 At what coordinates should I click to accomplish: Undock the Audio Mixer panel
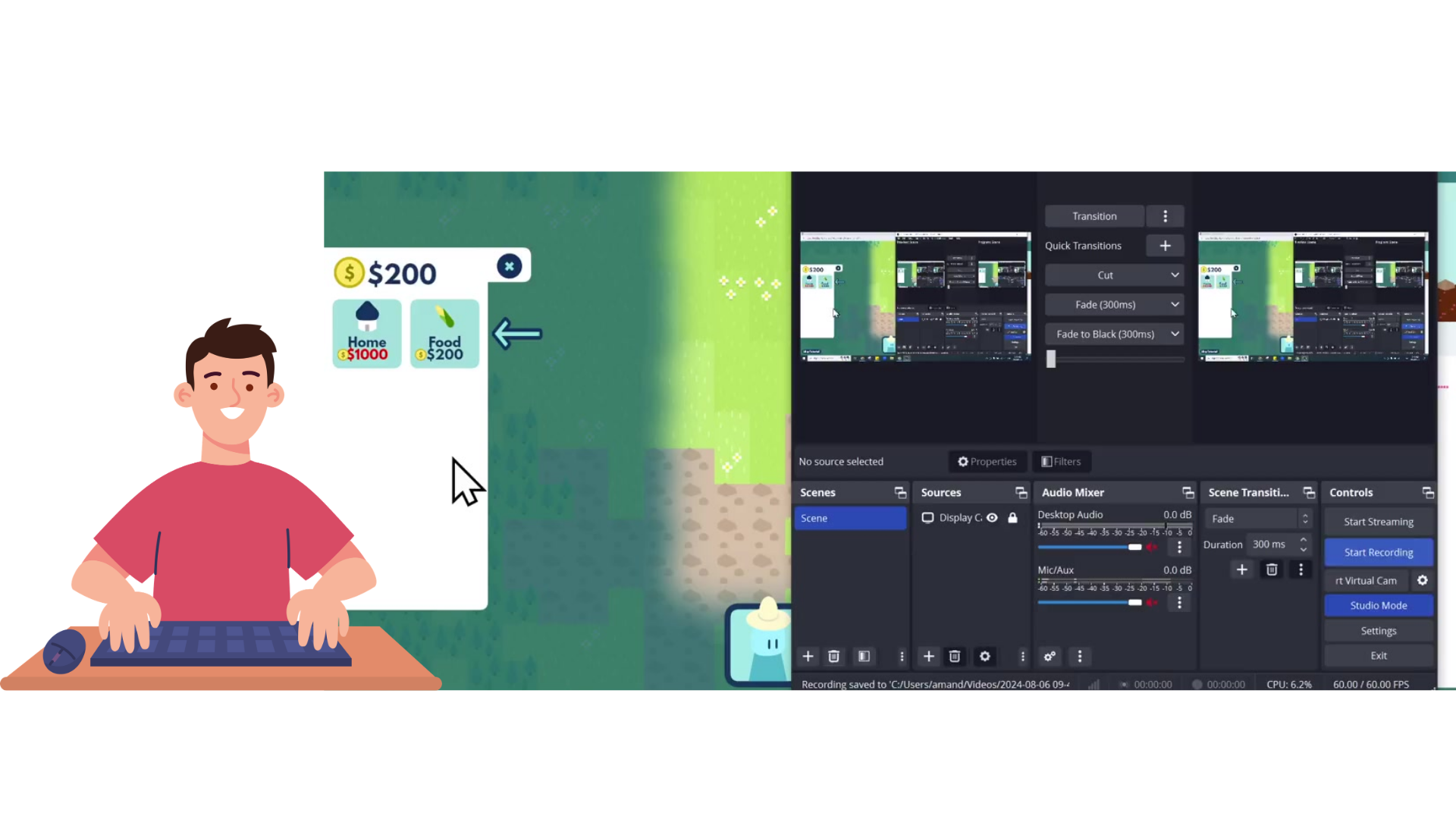coord(1188,493)
